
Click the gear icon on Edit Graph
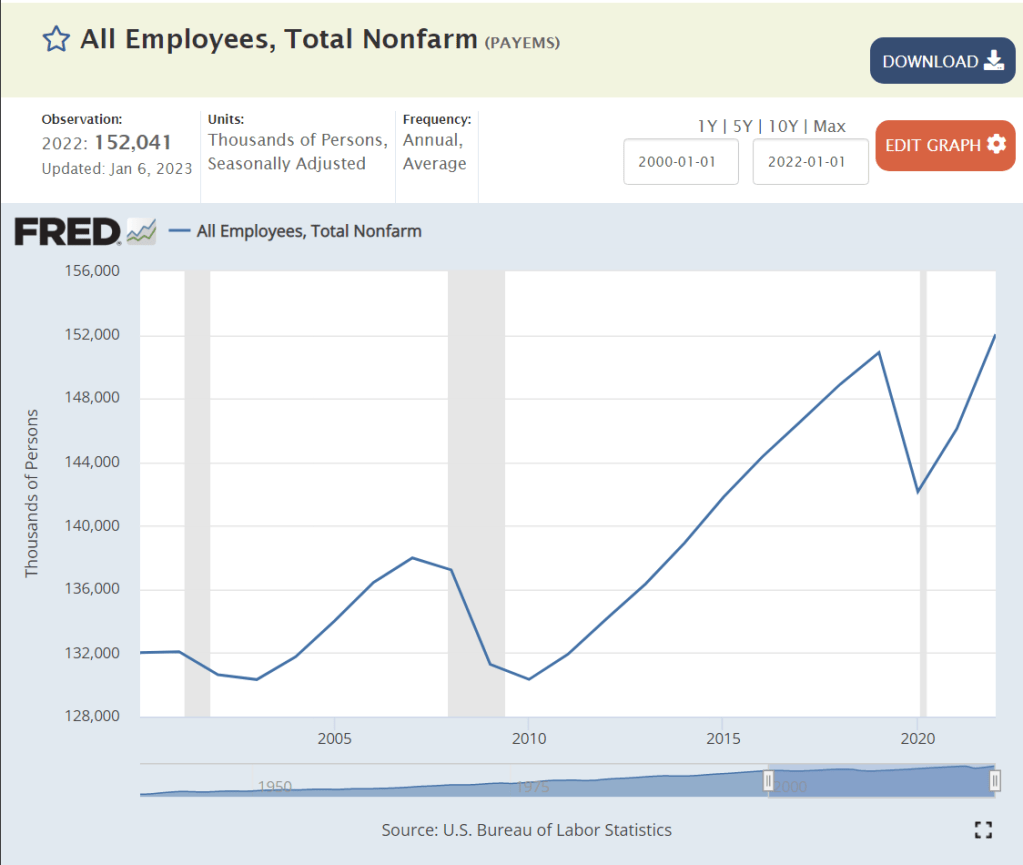coord(996,144)
